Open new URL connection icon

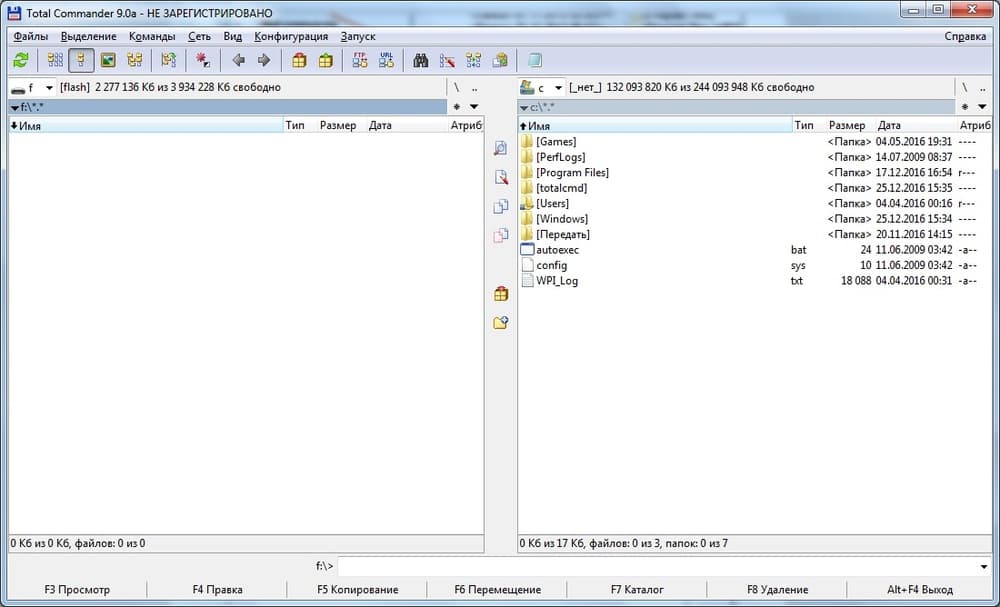coord(386,61)
